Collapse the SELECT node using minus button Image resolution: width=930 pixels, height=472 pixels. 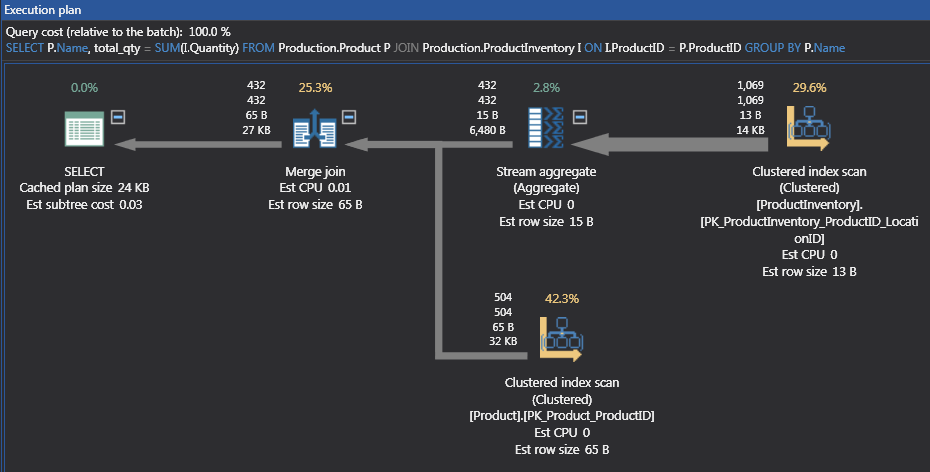coord(117,116)
